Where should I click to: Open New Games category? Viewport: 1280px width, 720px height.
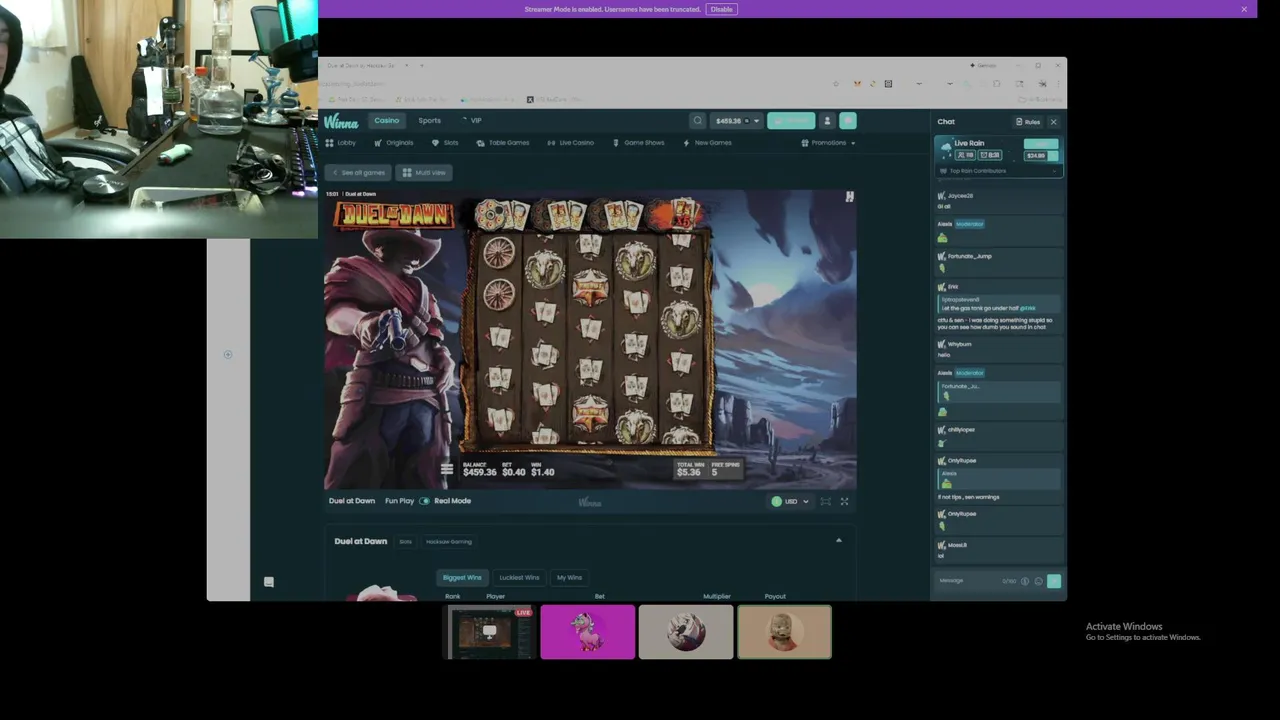pyautogui.click(x=707, y=143)
